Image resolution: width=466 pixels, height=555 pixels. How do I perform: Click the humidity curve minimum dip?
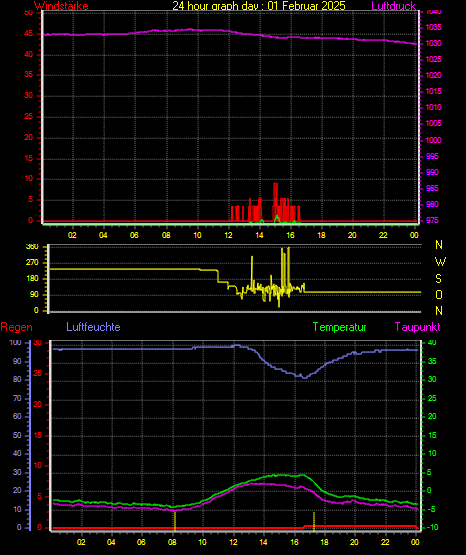tap(304, 377)
